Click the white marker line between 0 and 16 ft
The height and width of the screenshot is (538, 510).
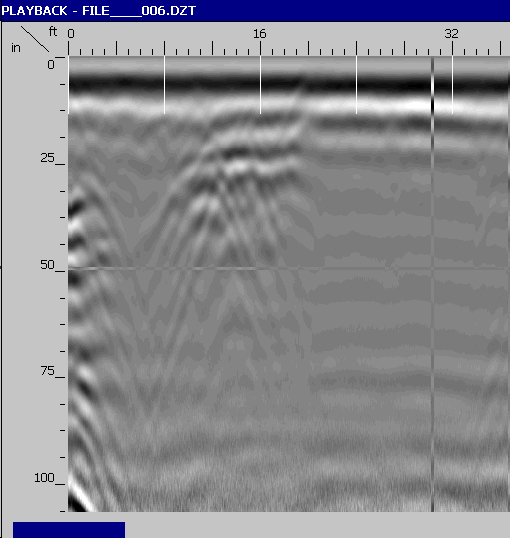tap(164, 85)
